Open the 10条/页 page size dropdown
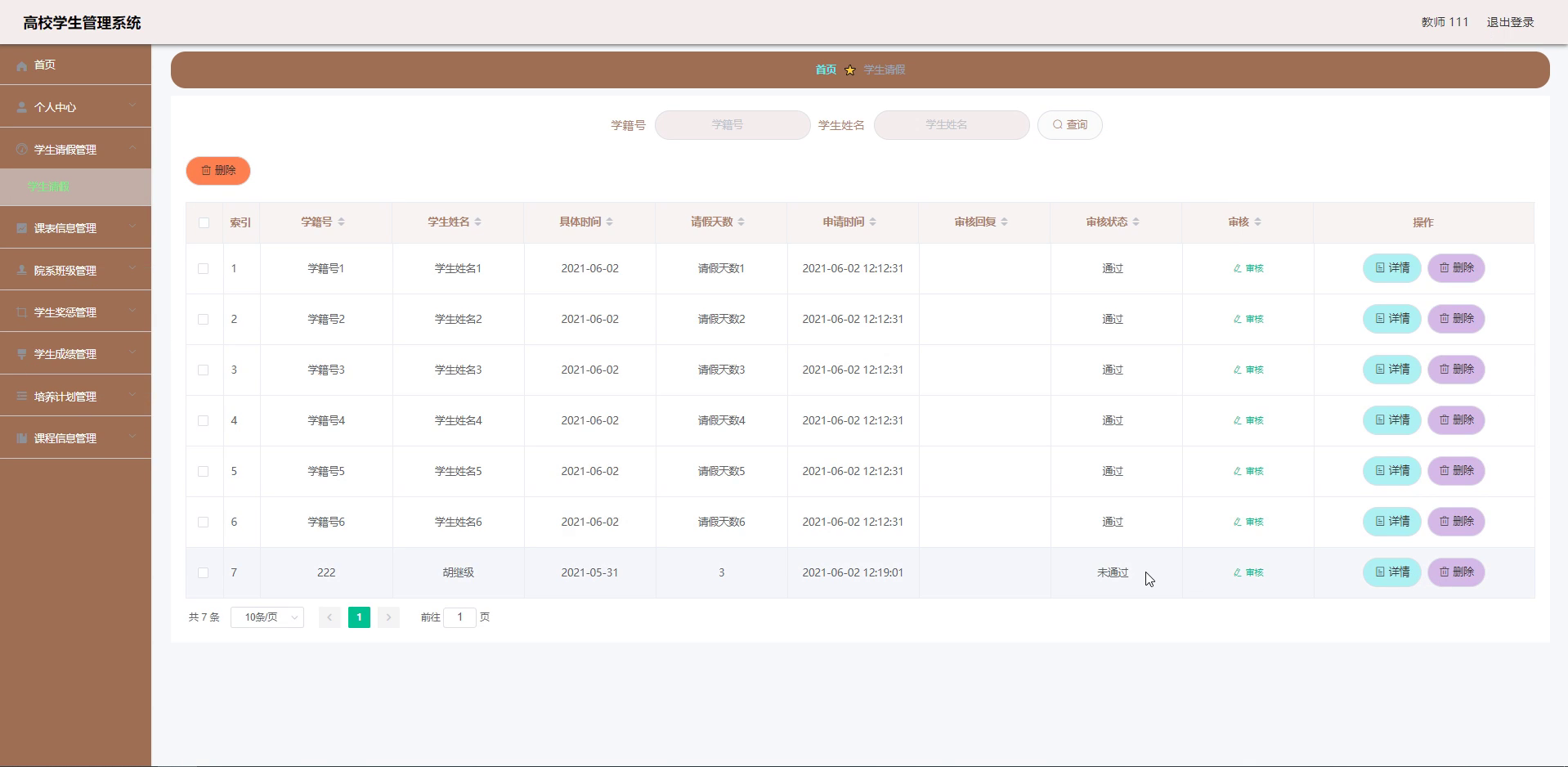Viewport: 1568px width, 767px height. click(267, 617)
